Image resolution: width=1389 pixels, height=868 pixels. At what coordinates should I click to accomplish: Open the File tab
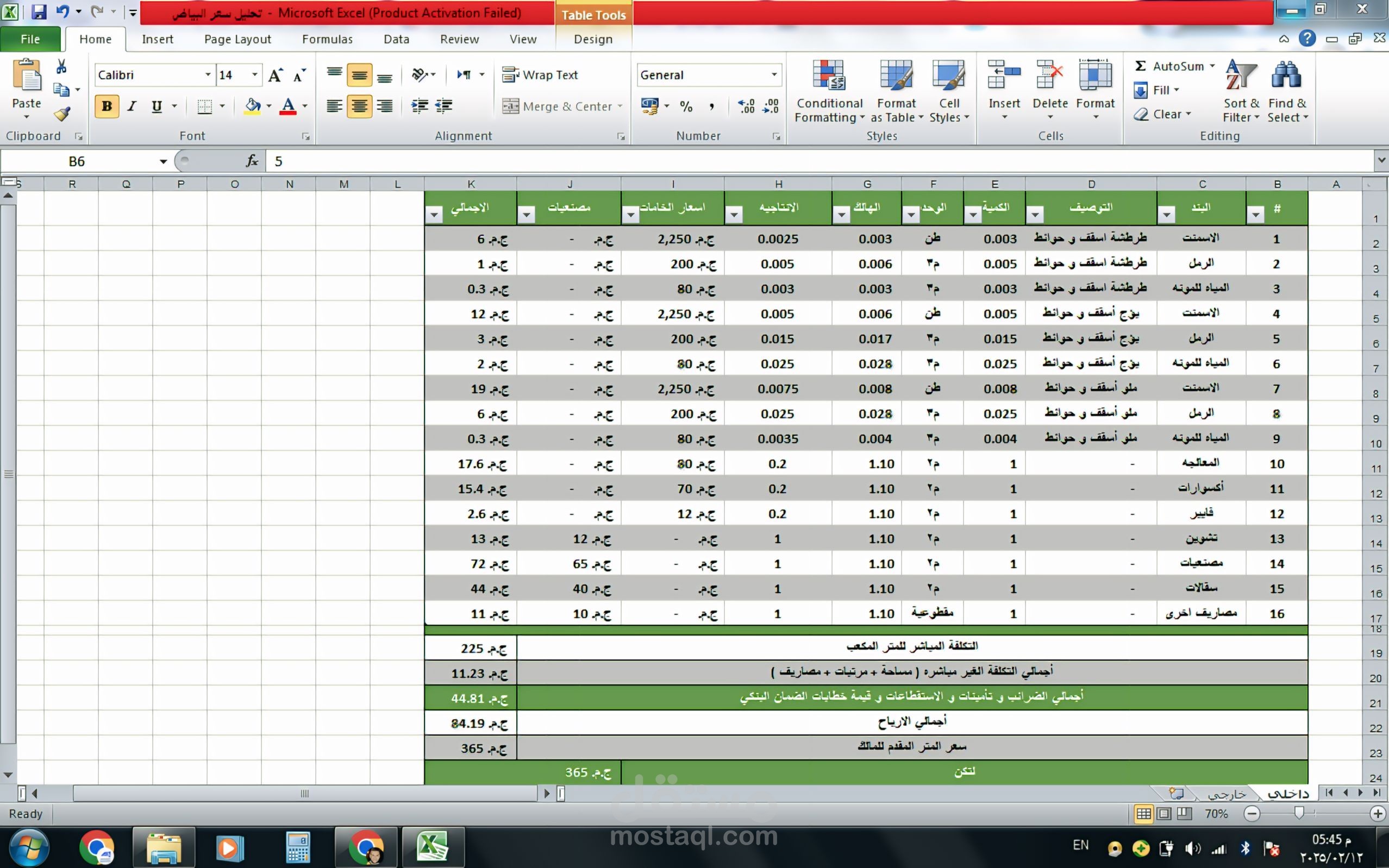click(x=30, y=39)
